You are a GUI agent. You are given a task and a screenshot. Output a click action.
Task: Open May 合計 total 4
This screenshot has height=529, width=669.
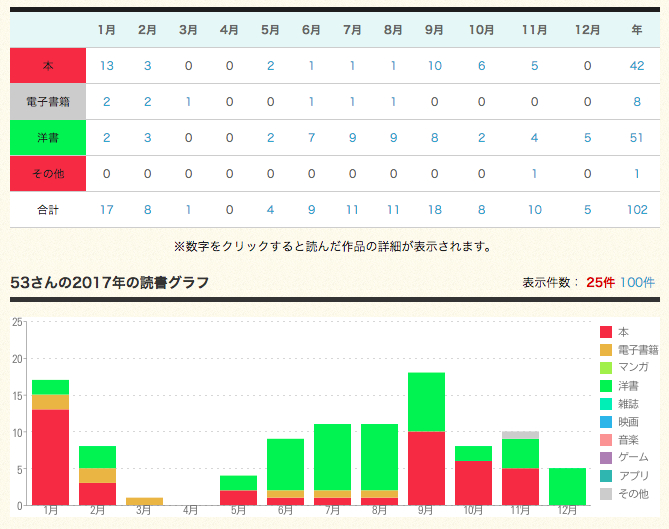coord(271,209)
